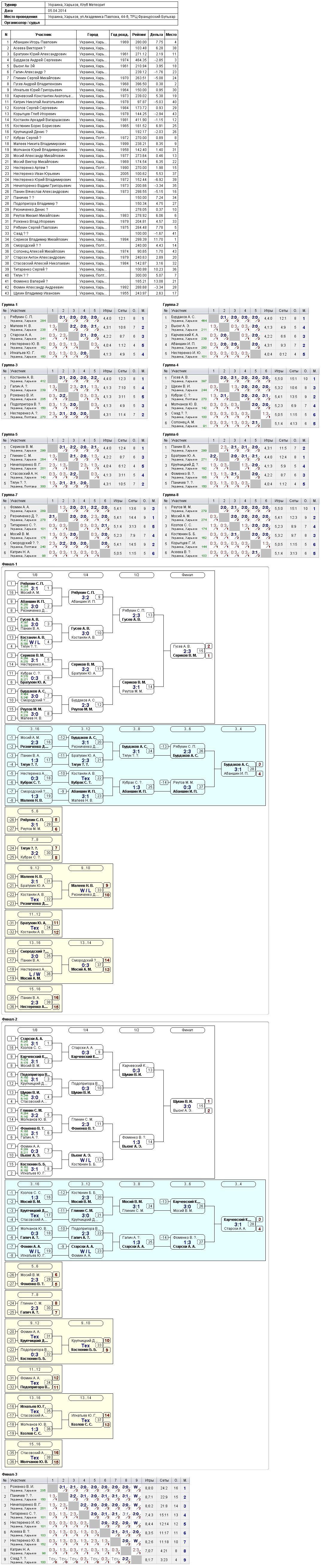Select participant 'Фомин Александр Андреевич'
Image resolution: width=322 pixels, height=1568 pixels.
38,287
